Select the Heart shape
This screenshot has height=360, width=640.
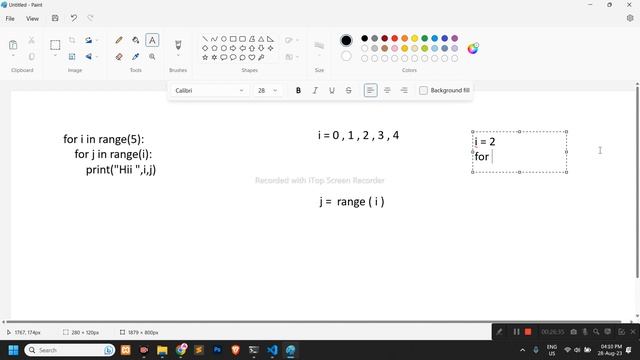(252, 58)
